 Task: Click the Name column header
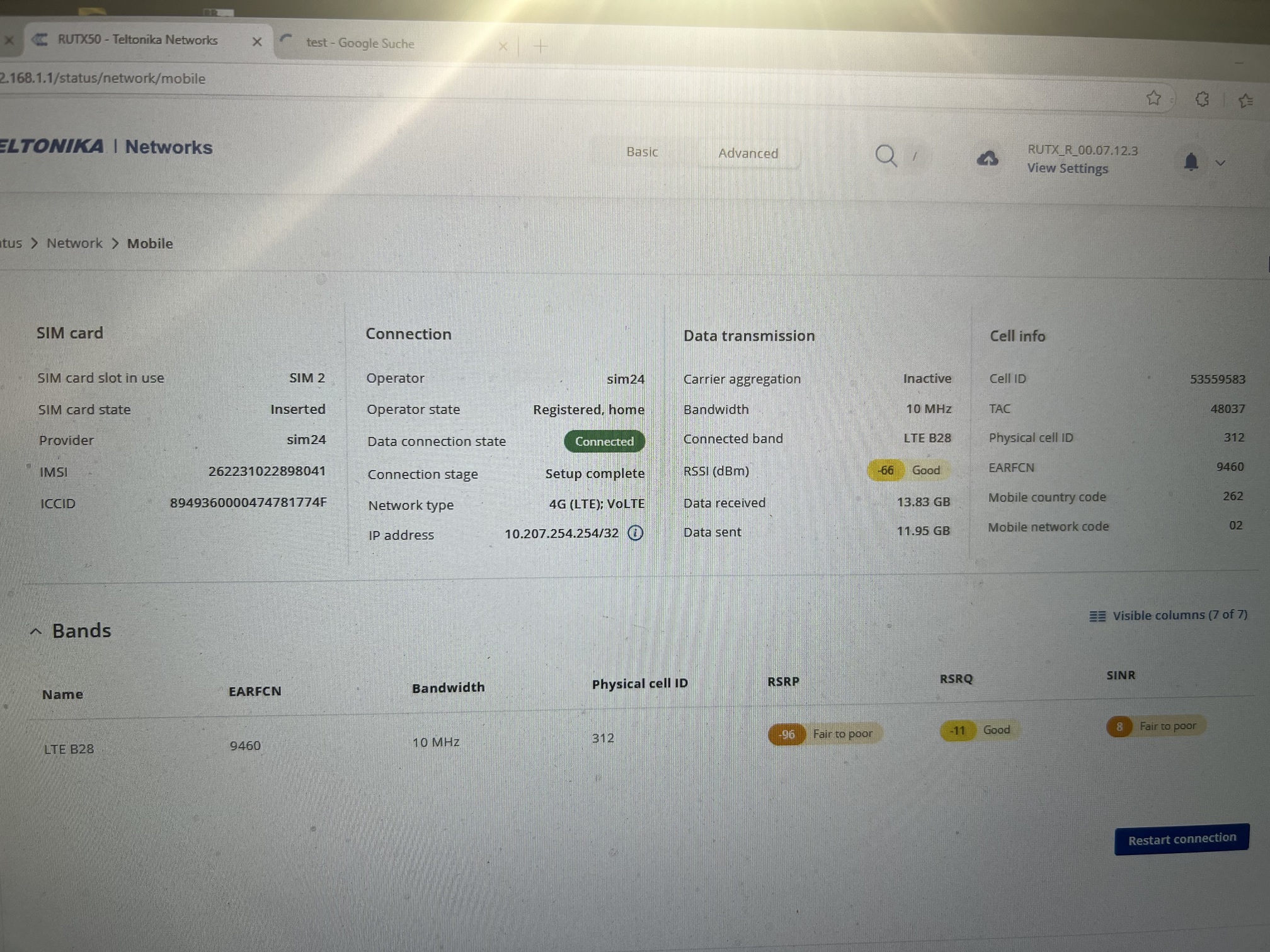tap(62, 694)
